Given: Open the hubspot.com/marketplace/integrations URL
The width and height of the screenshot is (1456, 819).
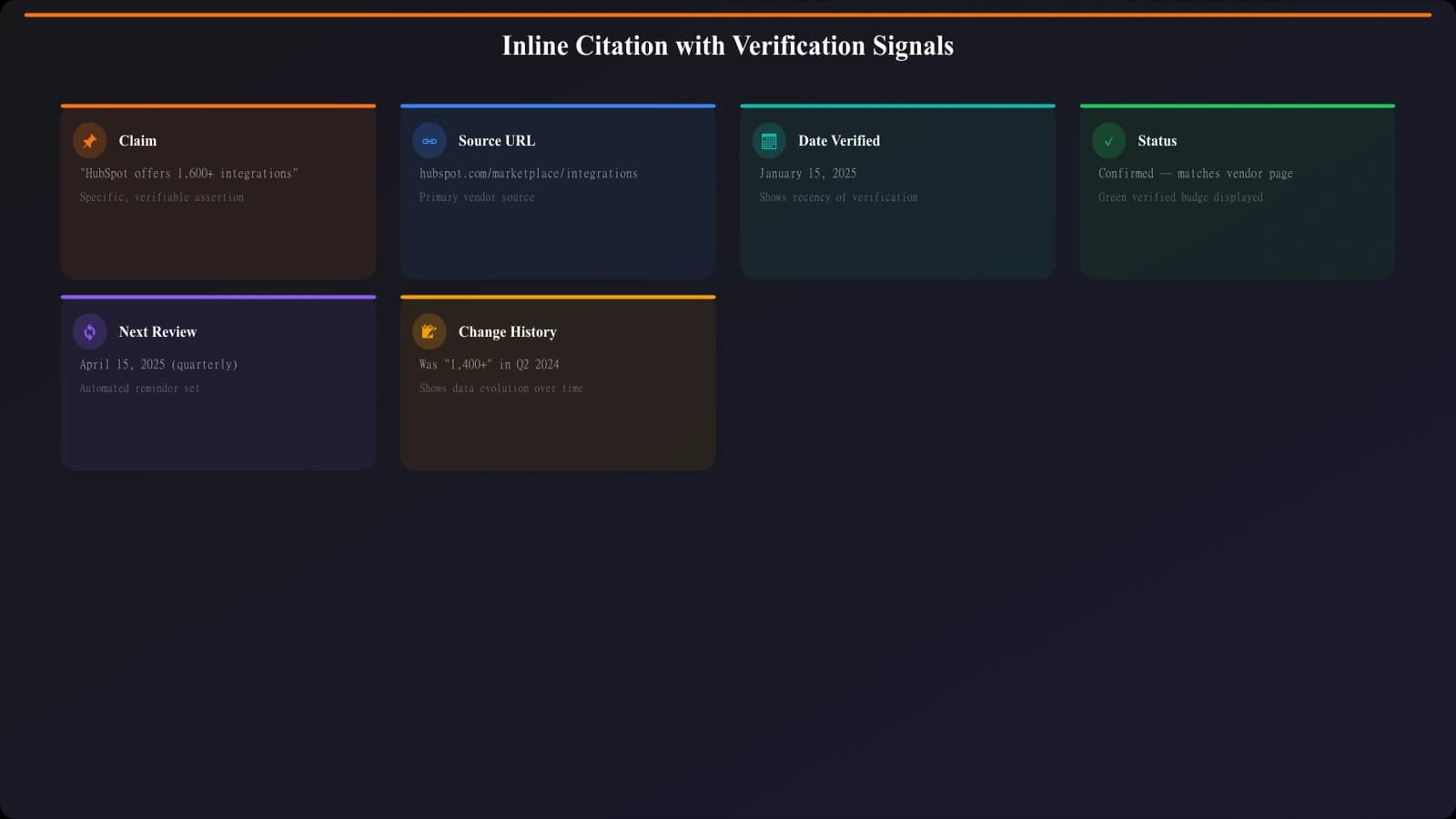Looking at the screenshot, I should 528,173.
